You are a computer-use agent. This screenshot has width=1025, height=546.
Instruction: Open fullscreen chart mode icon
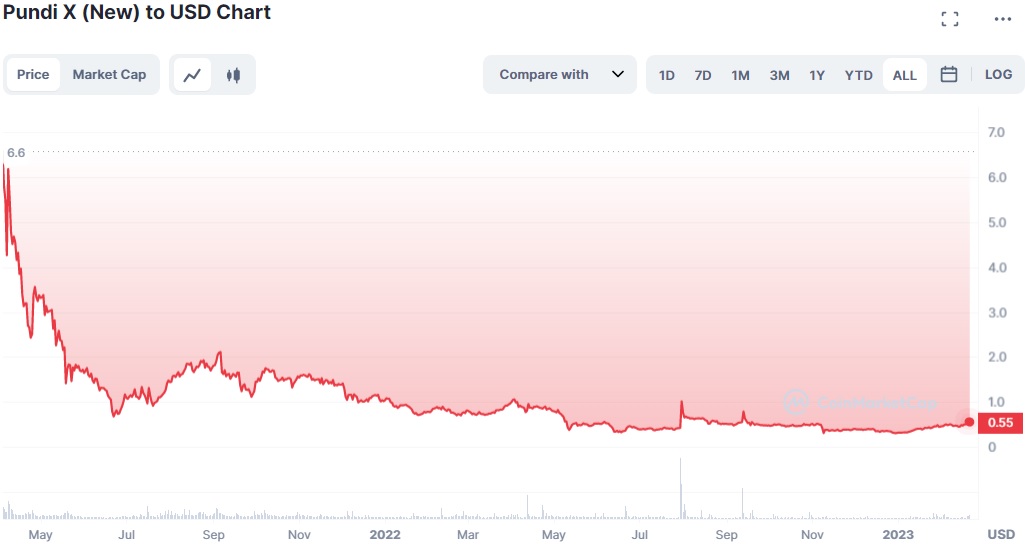point(950,19)
